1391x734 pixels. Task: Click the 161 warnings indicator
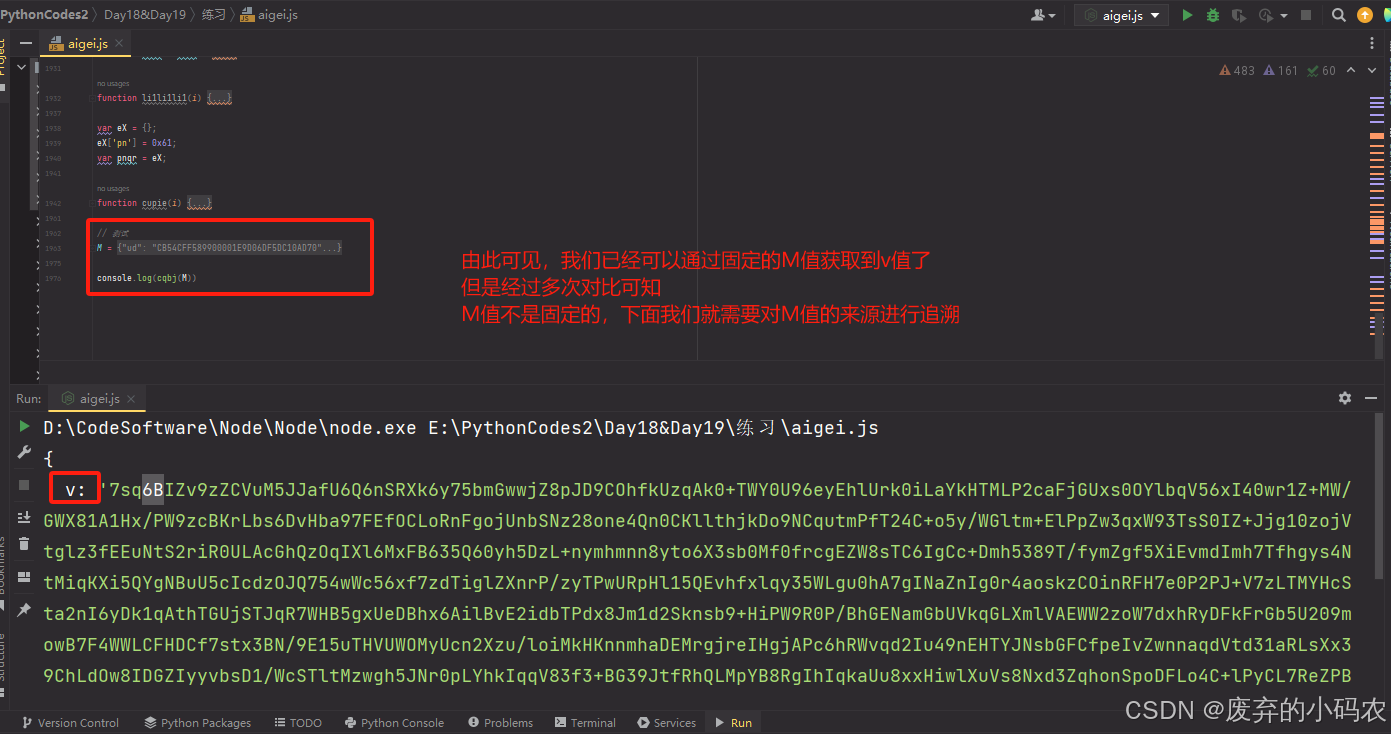point(1281,71)
